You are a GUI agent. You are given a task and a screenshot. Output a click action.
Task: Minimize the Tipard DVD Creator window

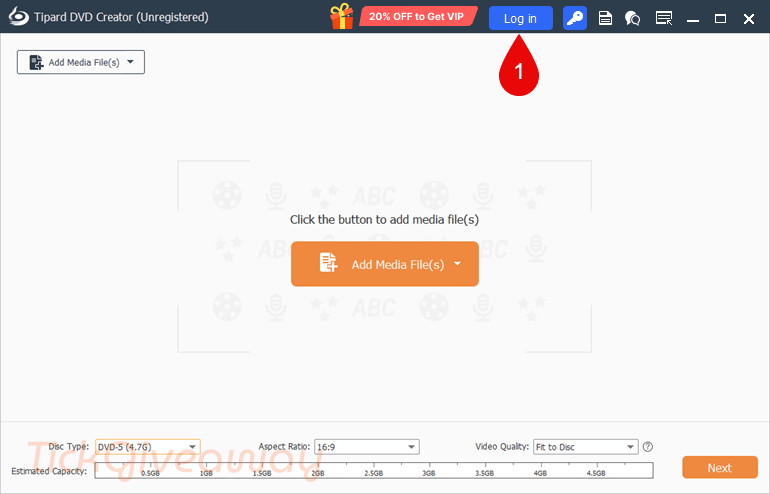coord(693,20)
